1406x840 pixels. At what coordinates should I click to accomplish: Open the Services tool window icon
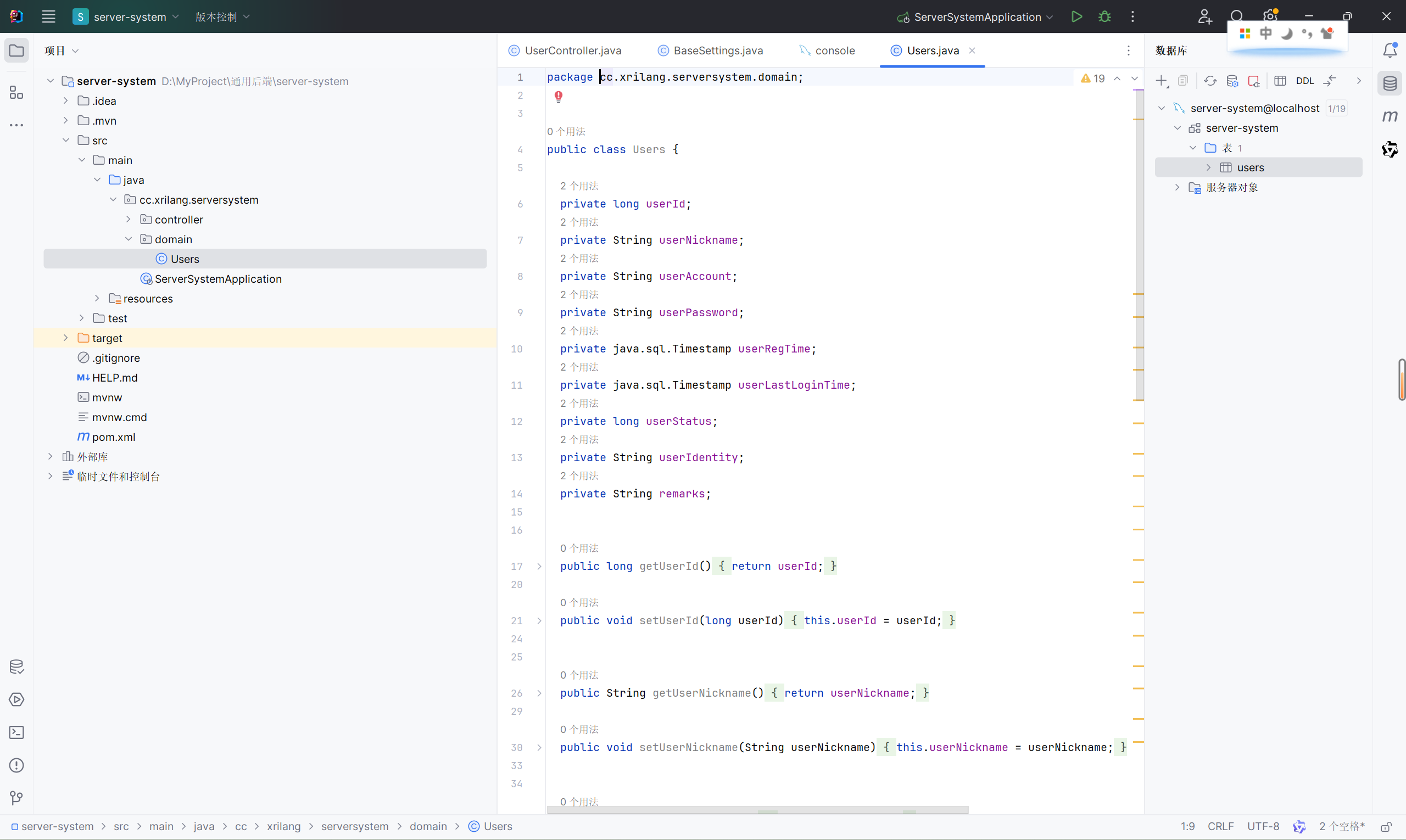16,699
